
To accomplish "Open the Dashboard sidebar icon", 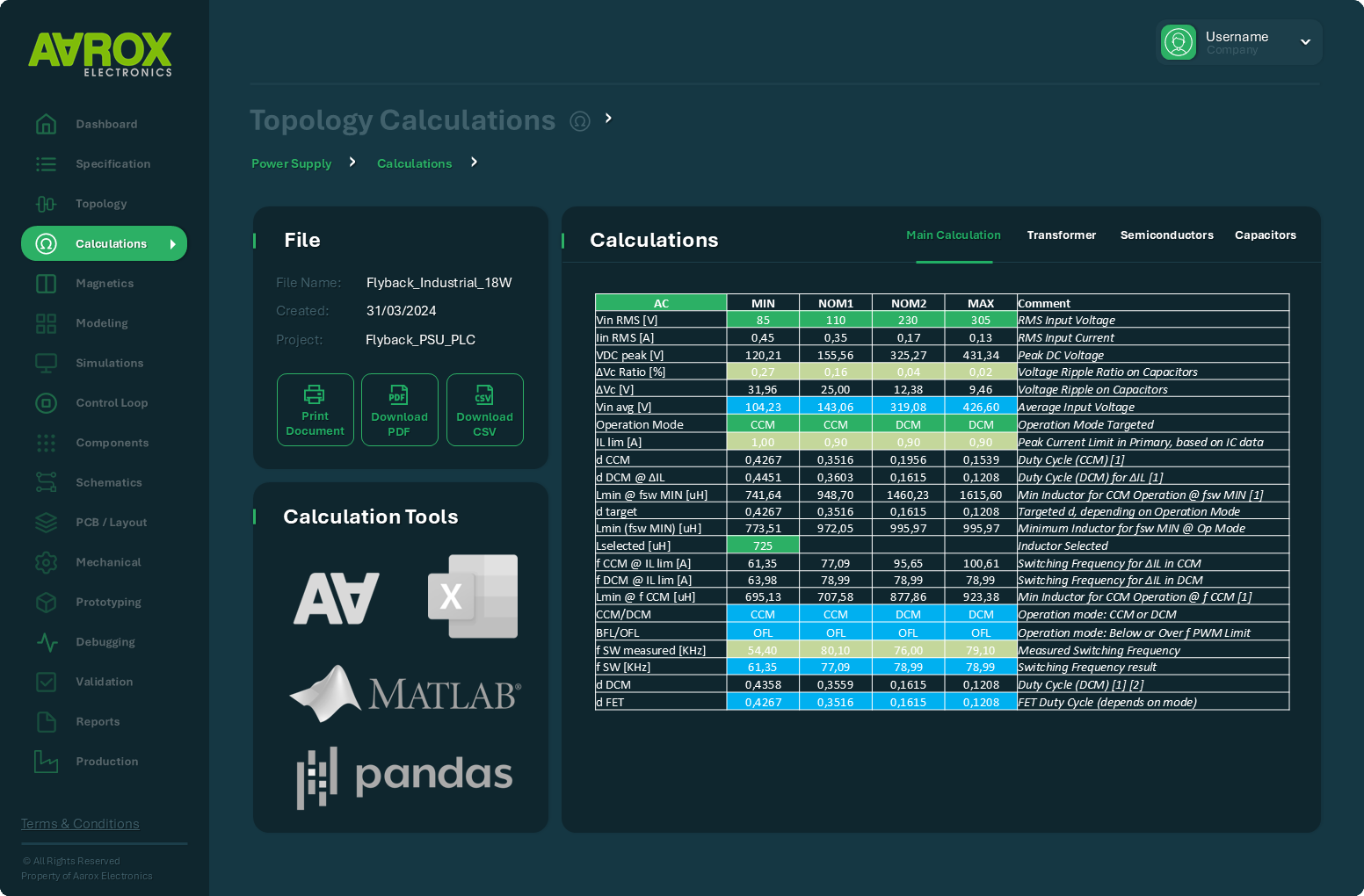I will coord(46,124).
